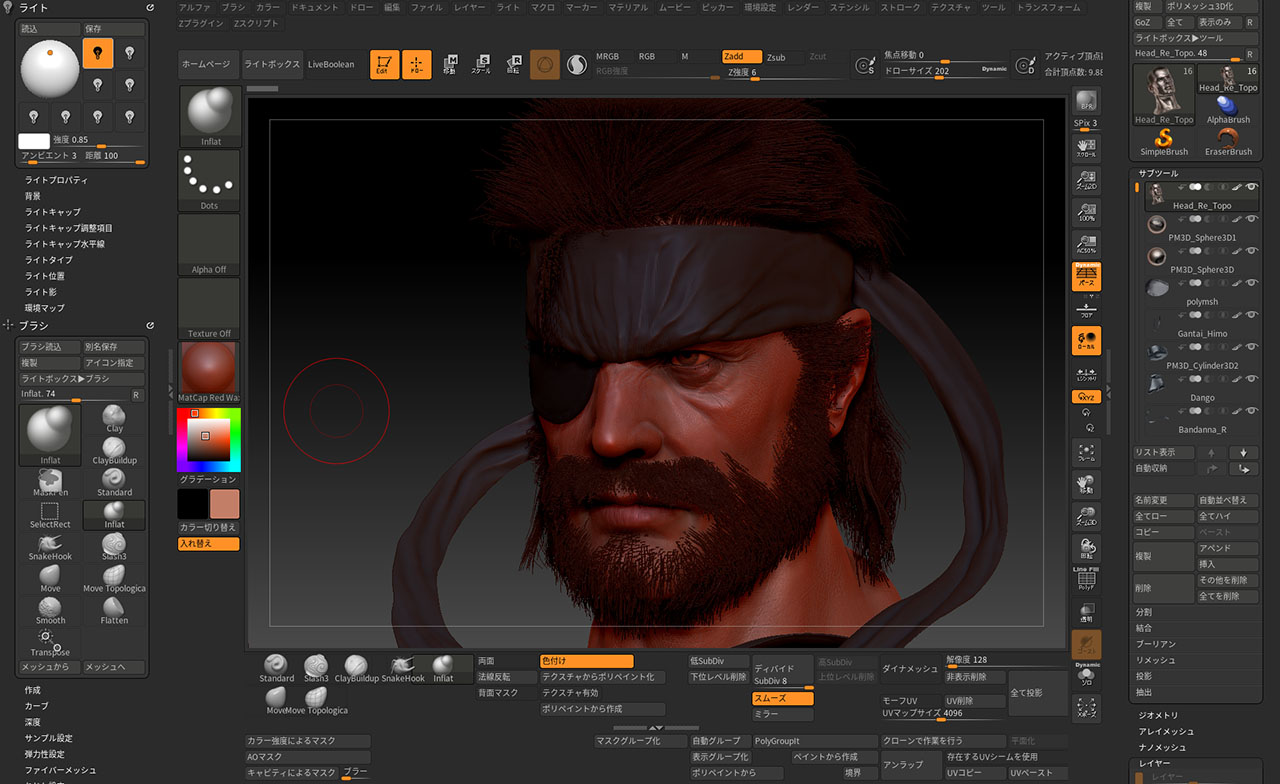
Task: Expand the ファイバーメッシュ section
Action: click(60, 770)
